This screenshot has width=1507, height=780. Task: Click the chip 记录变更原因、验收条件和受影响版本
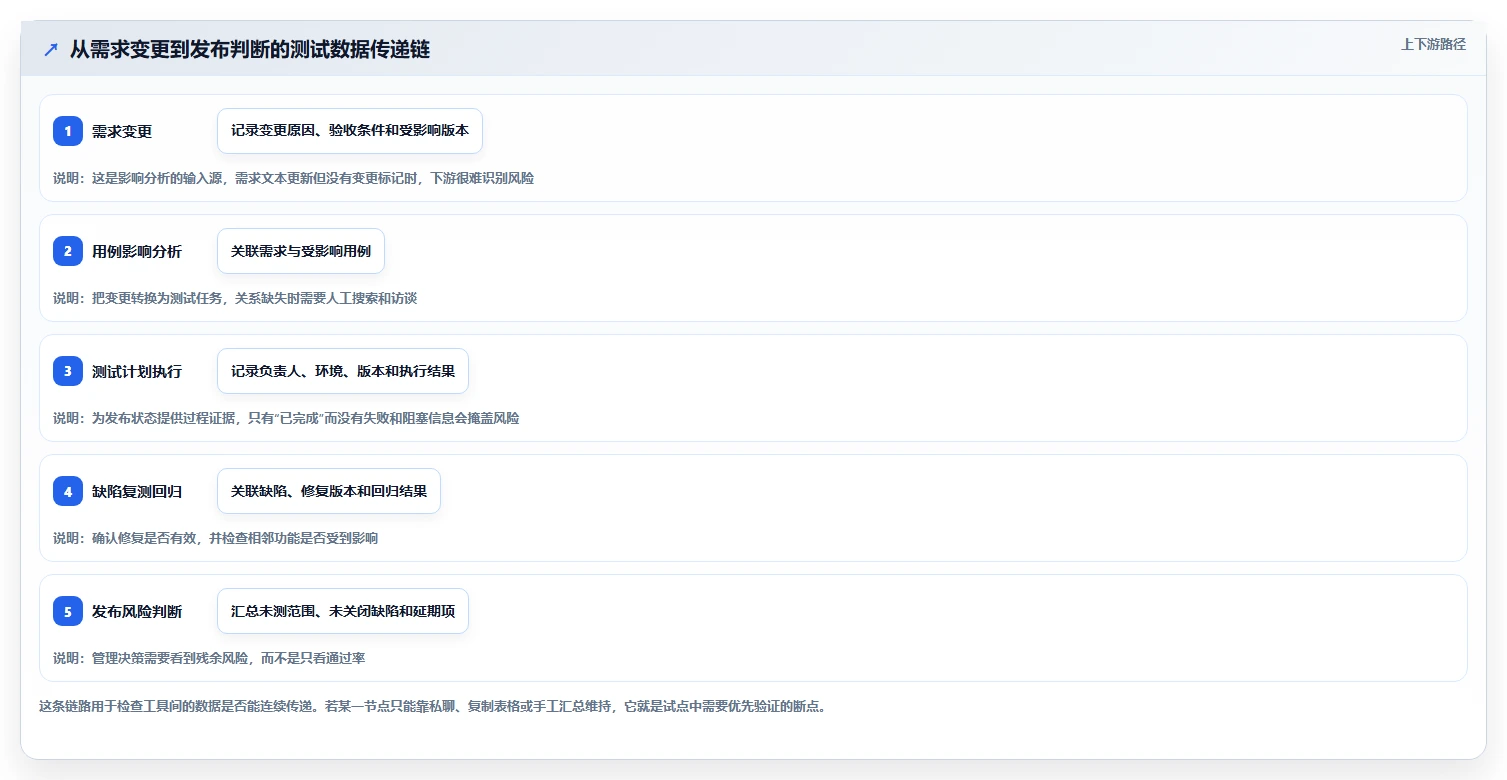click(x=350, y=131)
